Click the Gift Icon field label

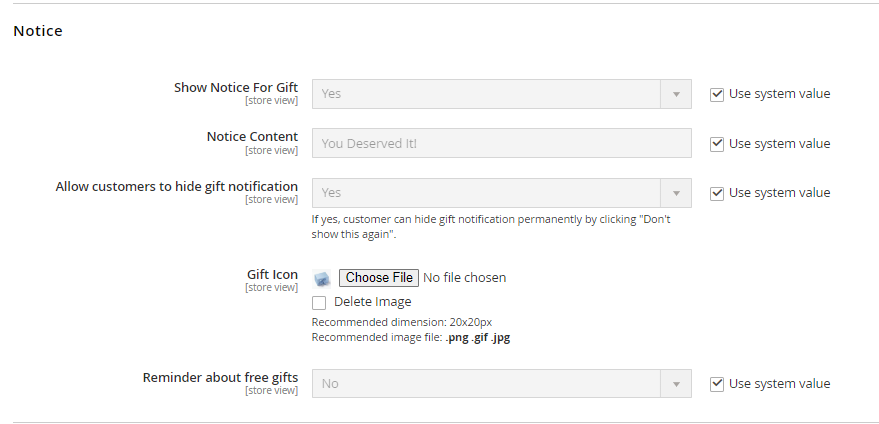point(272,274)
